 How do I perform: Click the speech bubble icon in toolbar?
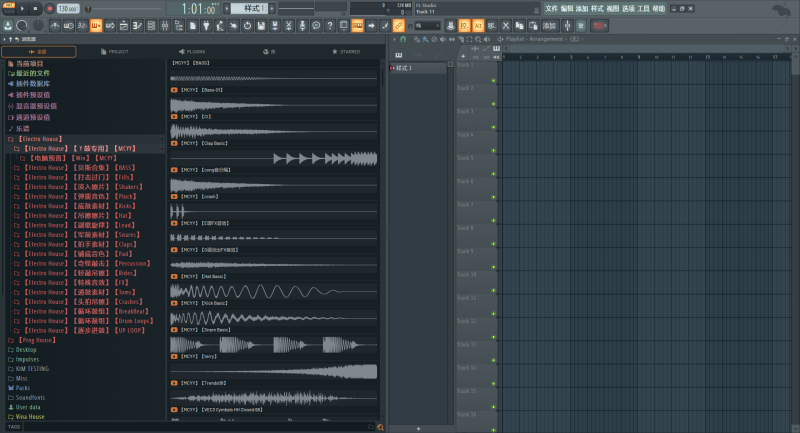(x=316, y=24)
